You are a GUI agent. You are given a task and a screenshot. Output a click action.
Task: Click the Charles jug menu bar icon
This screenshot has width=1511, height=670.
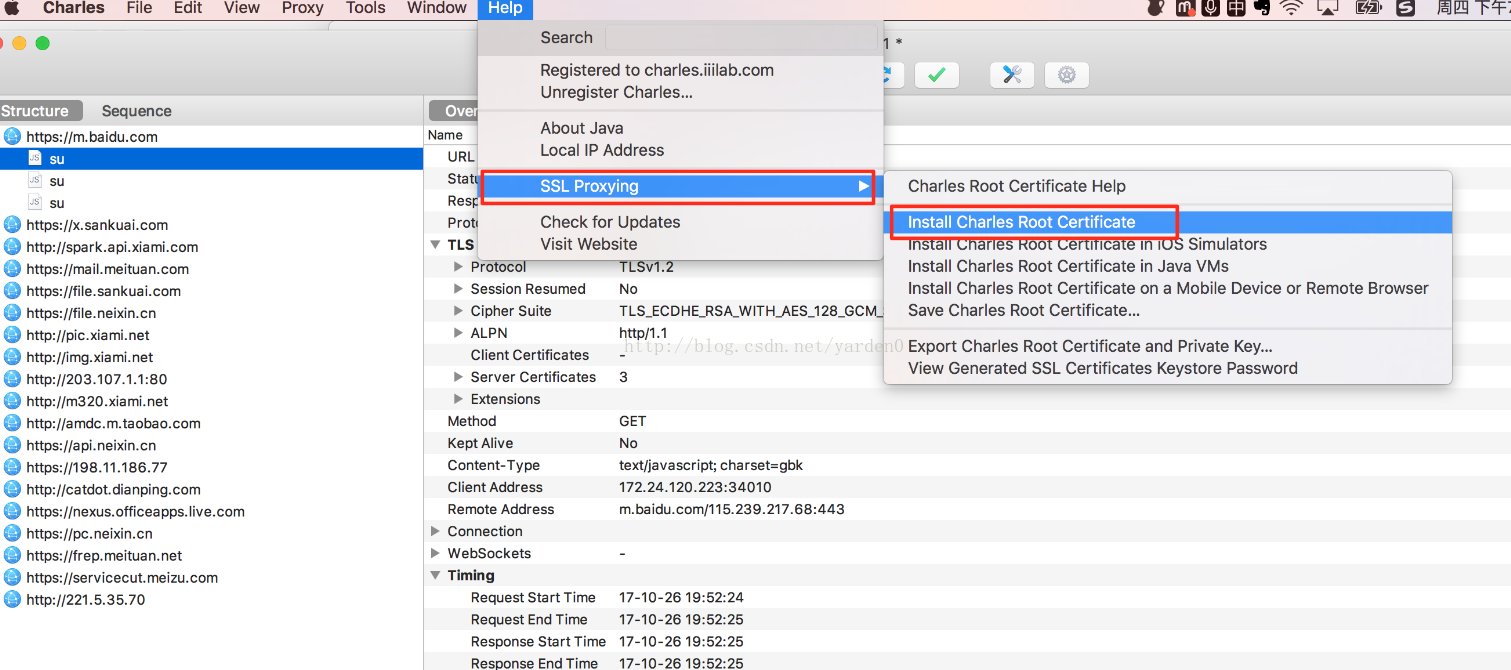pyautogui.click(x=1156, y=8)
